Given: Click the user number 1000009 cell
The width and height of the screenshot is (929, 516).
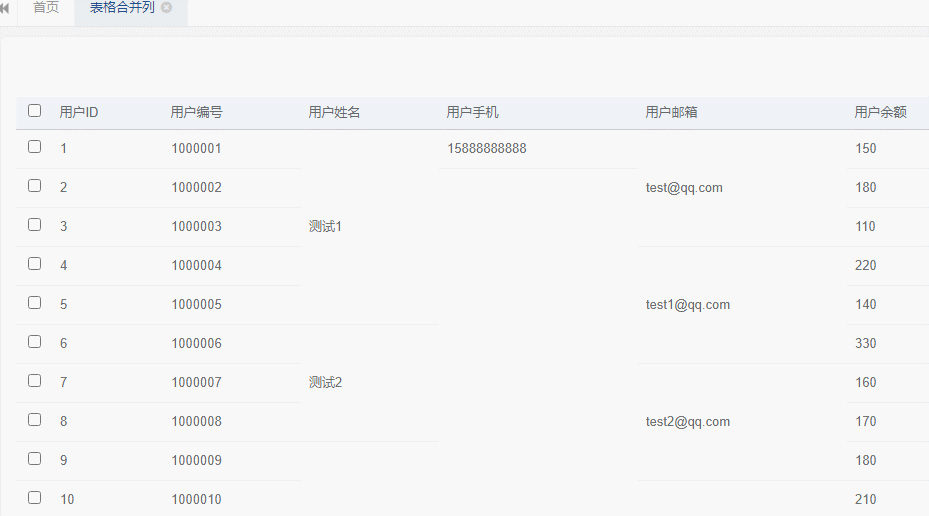Looking at the screenshot, I should (x=196, y=461).
